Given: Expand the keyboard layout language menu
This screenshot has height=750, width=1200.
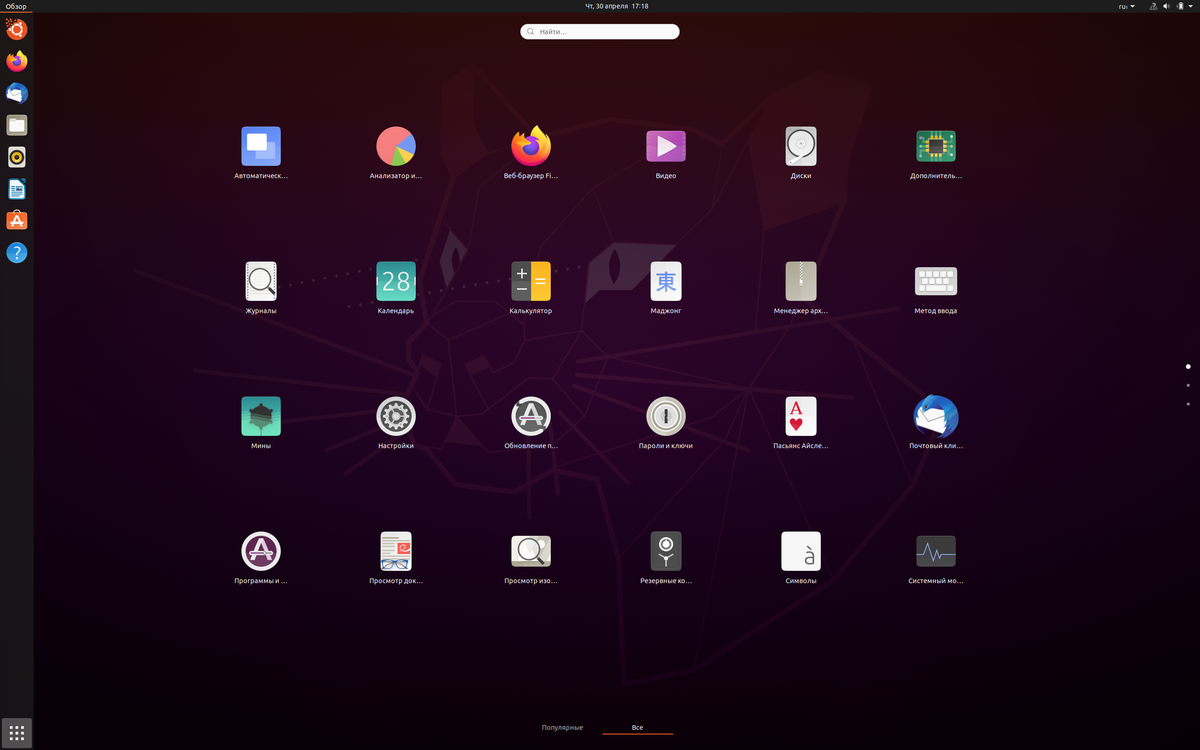Looking at the screenshot, I should pyautogui.click(x=1126, y=6).
